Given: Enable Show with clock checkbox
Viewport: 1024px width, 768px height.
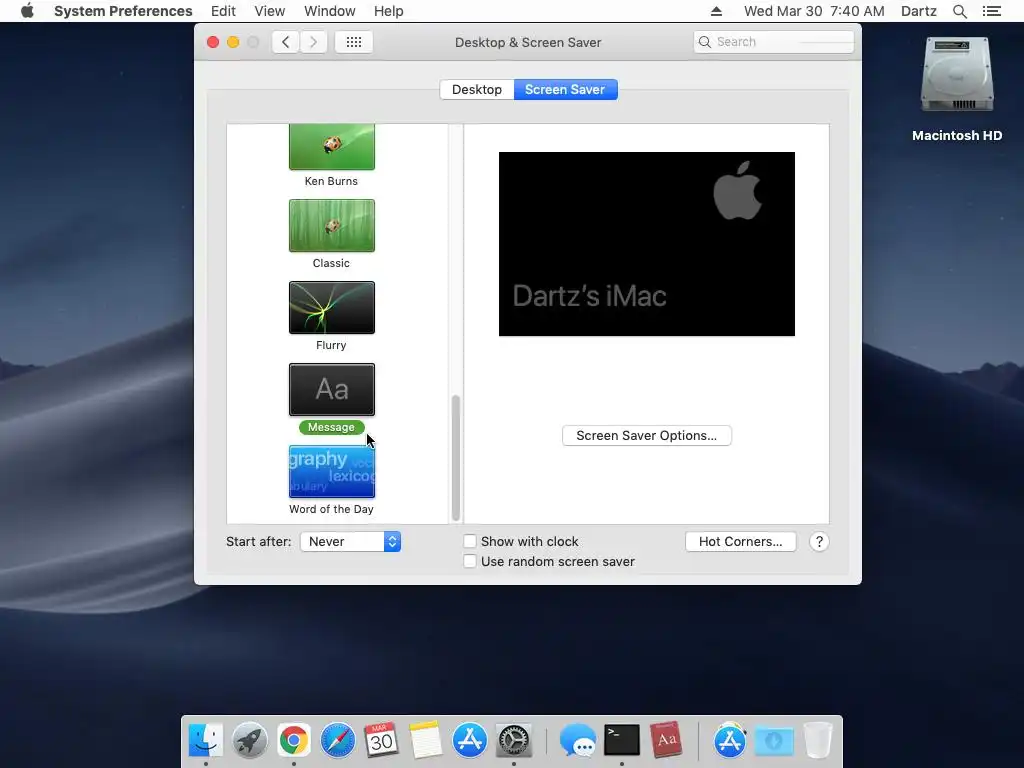Looking at the screenshot, I should click(470, 541).
